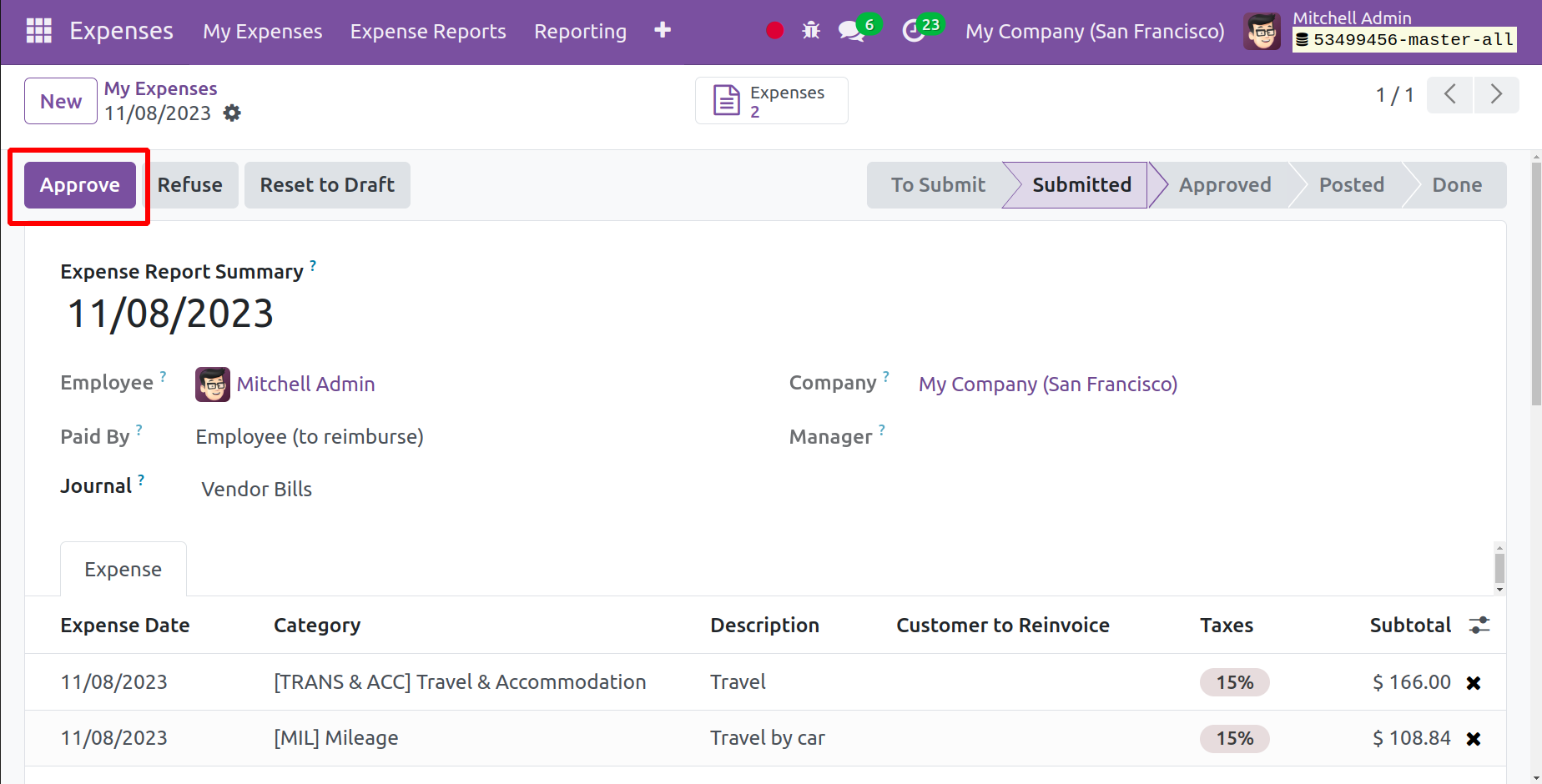Click the report title 11/08/2023 field

[x=170, y=314]
